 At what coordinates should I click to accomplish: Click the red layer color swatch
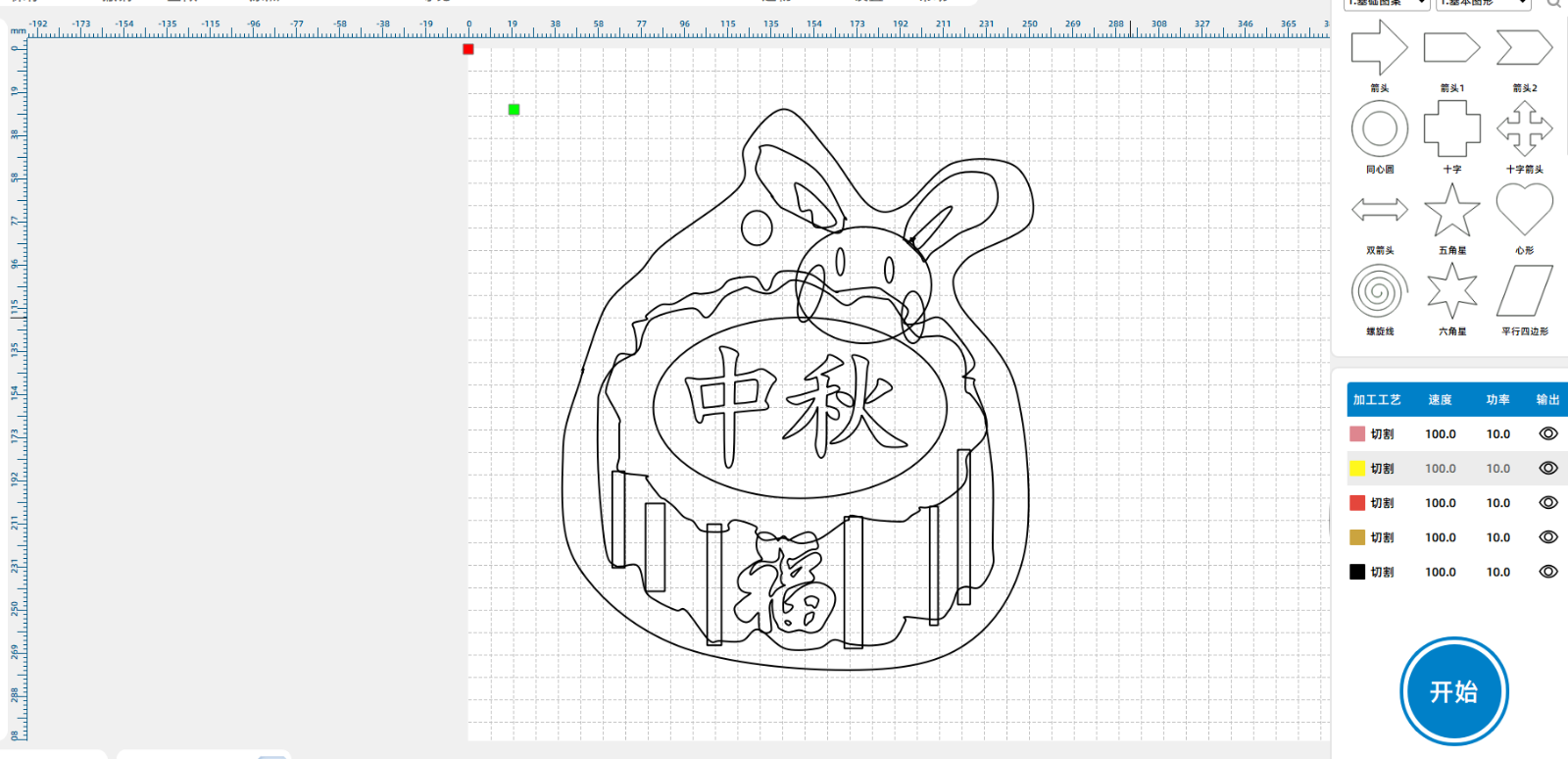[1357, 503]
